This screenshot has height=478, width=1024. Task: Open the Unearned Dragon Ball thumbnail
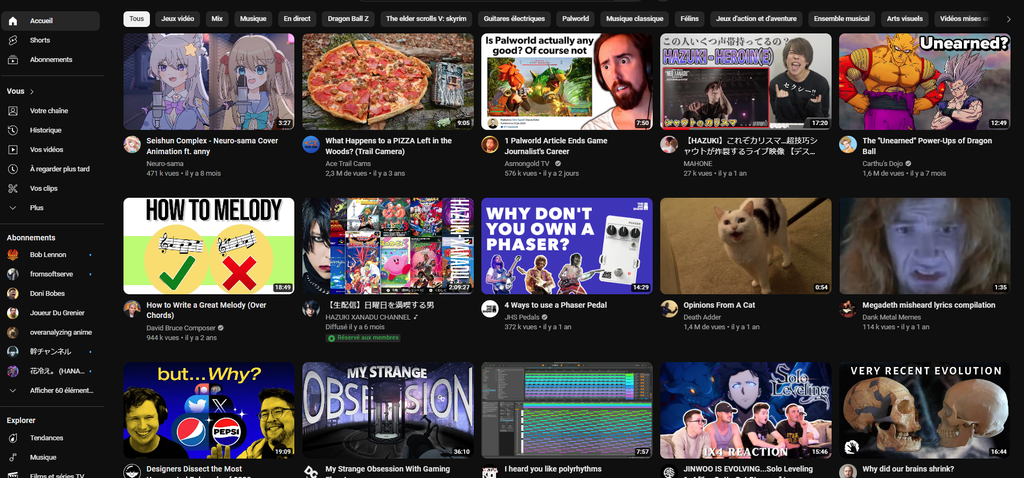925,82
